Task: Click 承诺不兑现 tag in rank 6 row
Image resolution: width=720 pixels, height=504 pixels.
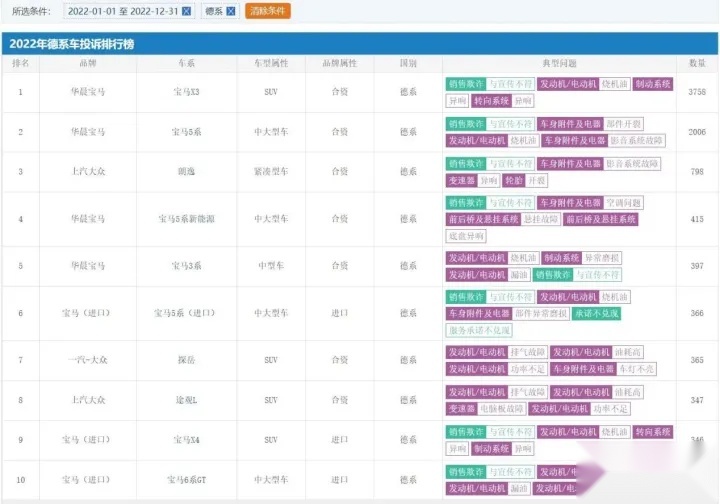Action: coord(596,314)
